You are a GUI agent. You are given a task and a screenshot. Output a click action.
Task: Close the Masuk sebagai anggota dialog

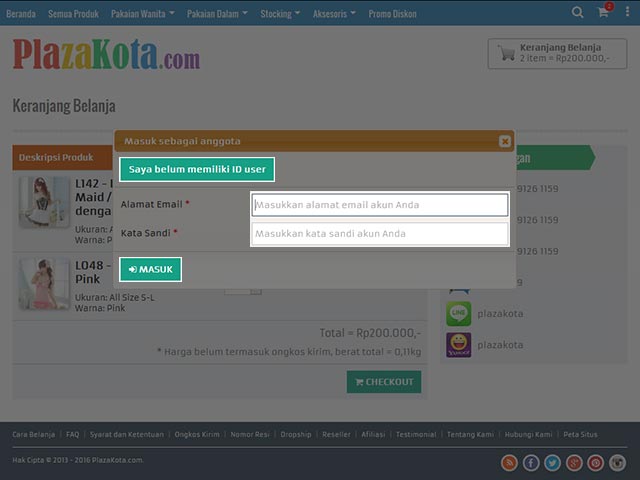[x=505, y=142]
